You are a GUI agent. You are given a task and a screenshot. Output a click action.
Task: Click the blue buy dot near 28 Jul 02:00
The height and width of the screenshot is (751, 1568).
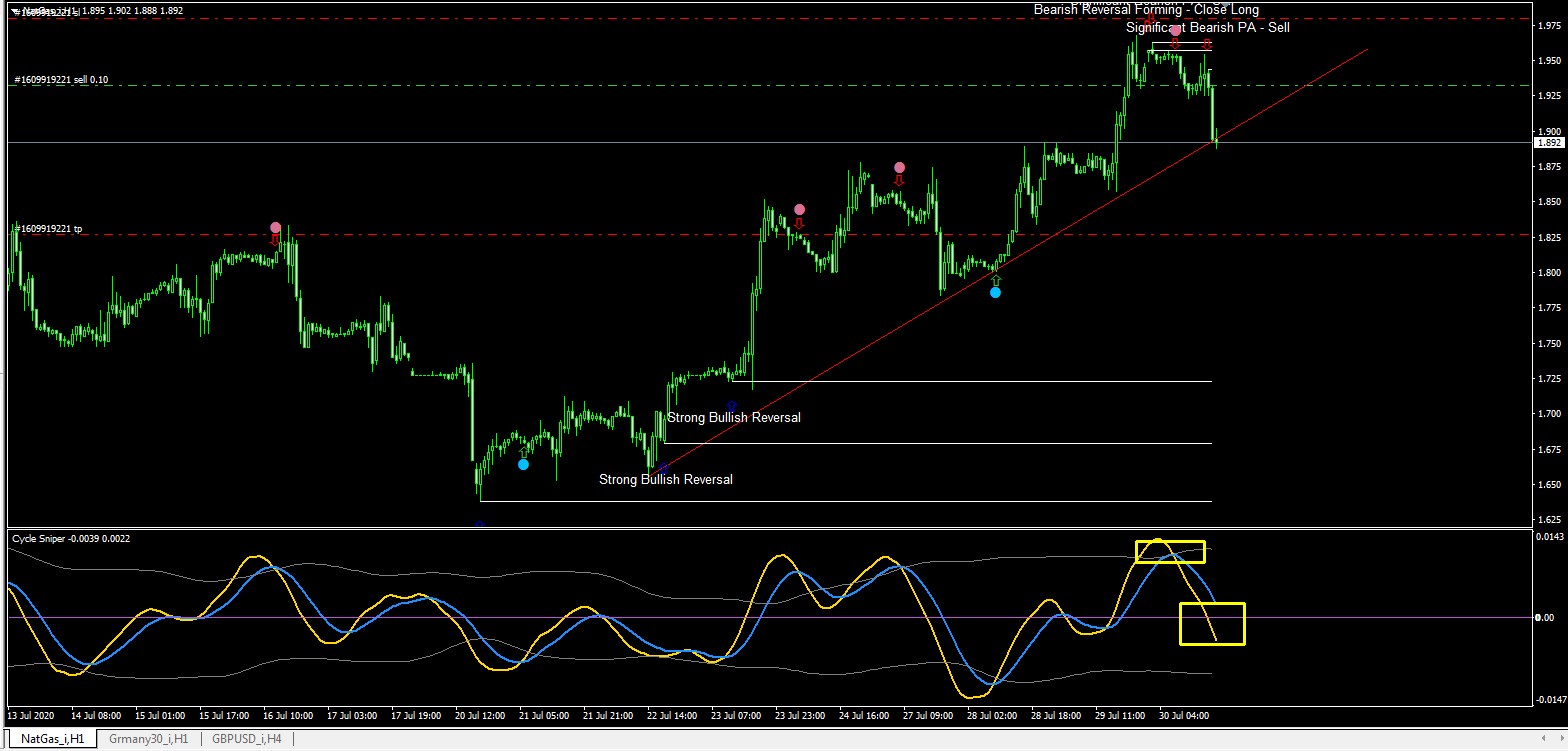tap(995, 293)
